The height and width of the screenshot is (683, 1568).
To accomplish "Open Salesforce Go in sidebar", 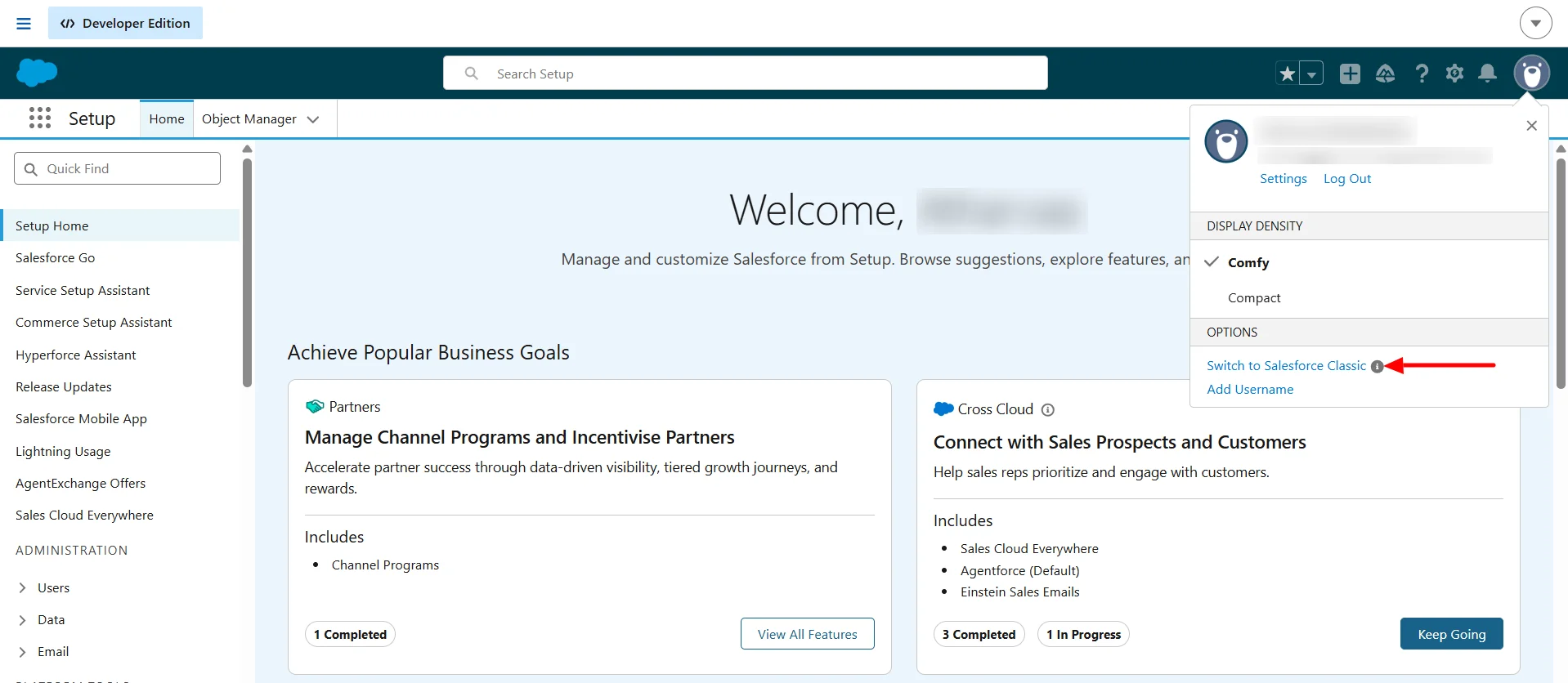I will coord(55,258).
